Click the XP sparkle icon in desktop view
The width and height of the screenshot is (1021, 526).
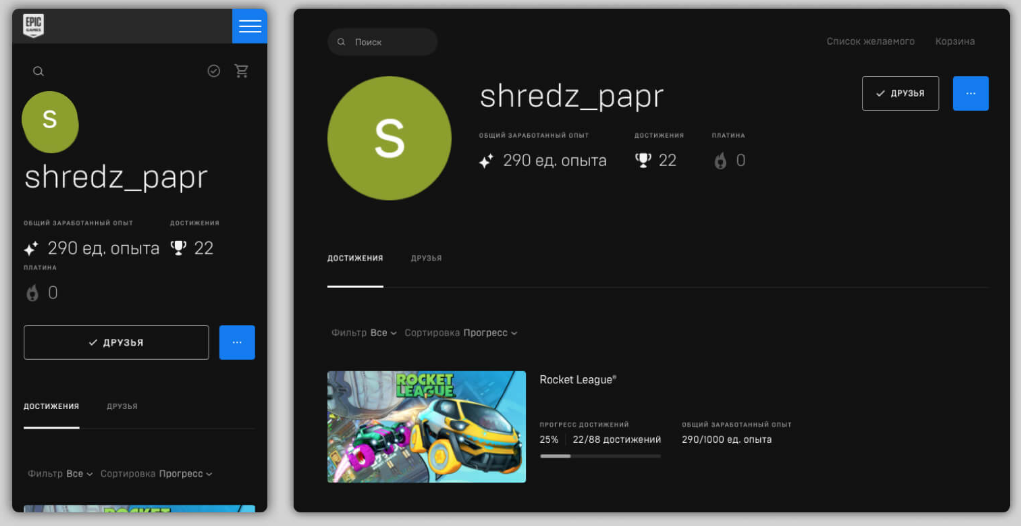pyautogui.click(x=486, y=161)
